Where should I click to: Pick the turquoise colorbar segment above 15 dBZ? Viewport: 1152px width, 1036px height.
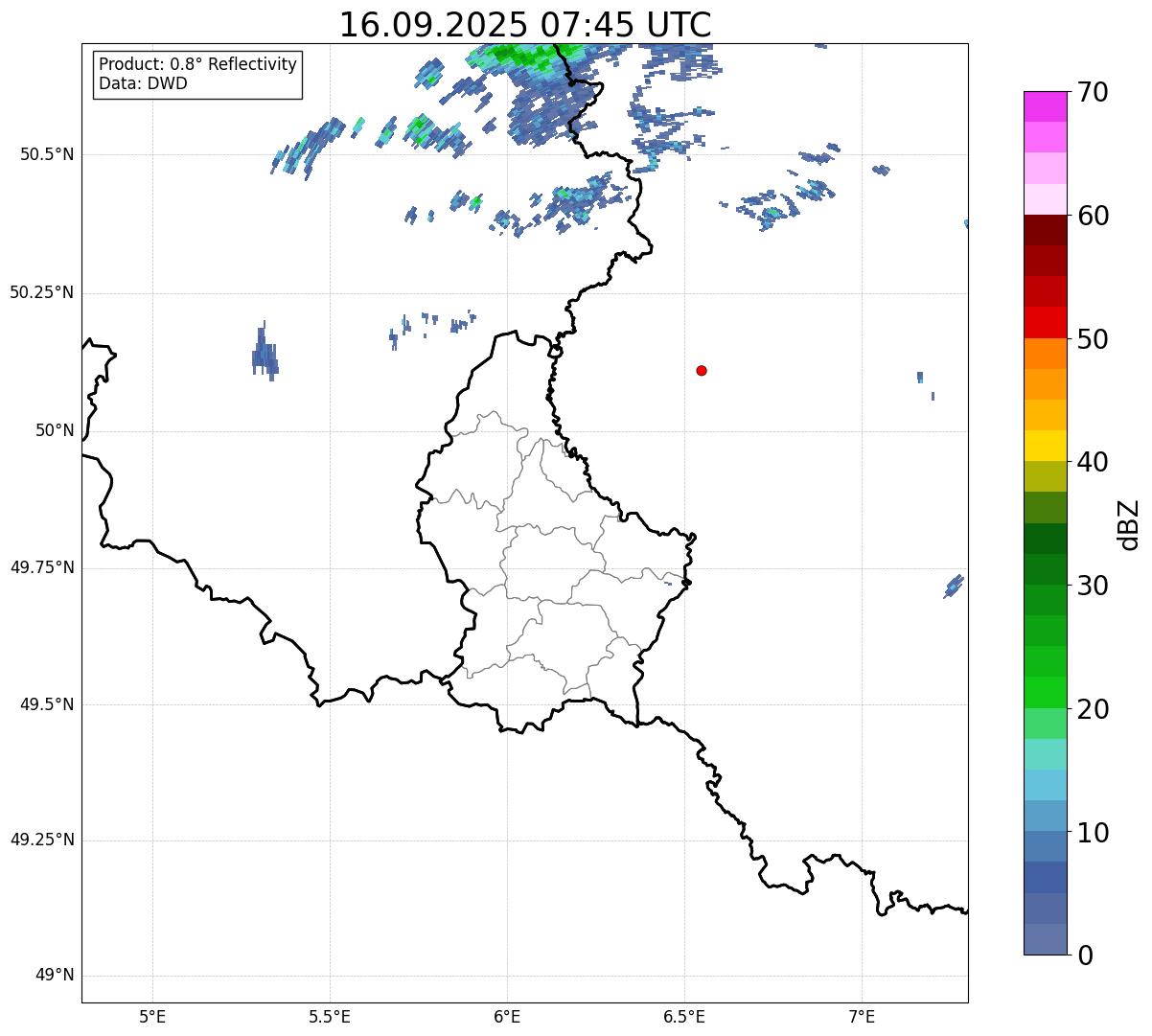[1045, 754]
